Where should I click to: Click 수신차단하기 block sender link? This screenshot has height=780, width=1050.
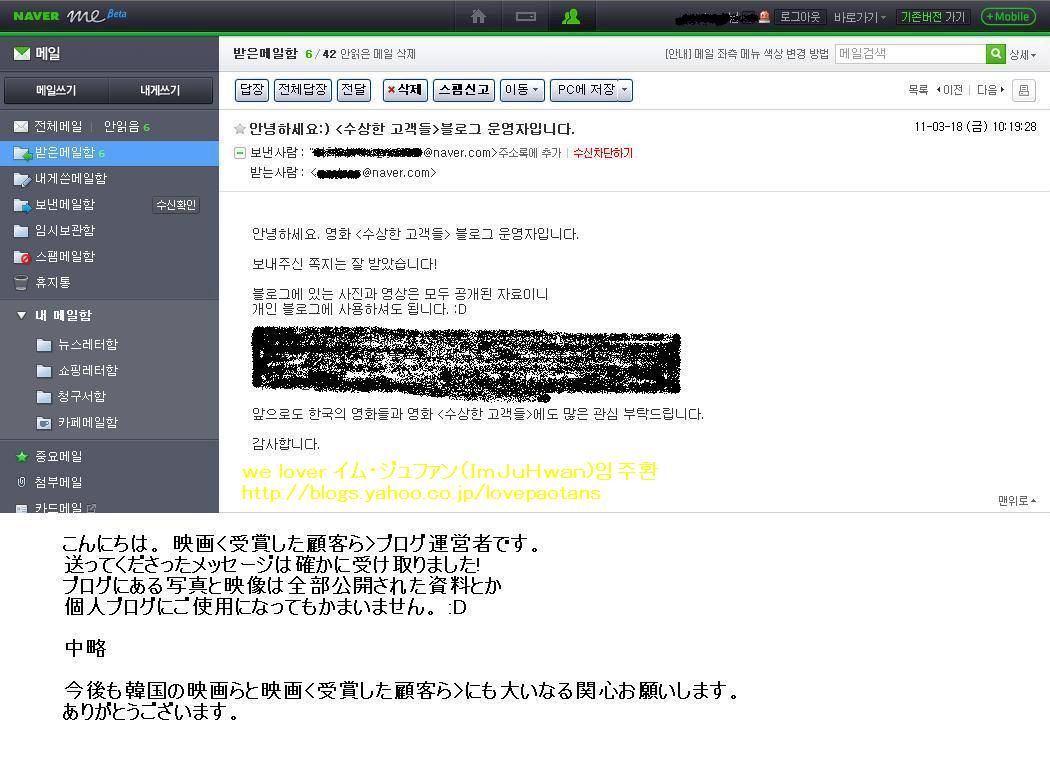tap(603, 153)
